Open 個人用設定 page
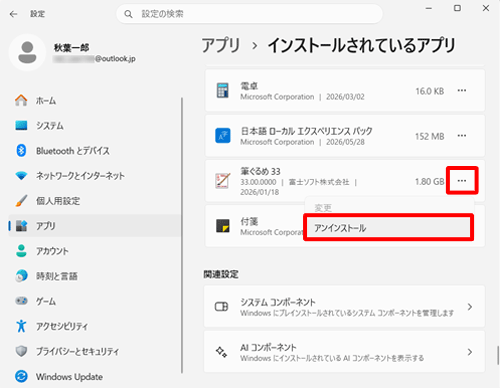 (95, 201)
